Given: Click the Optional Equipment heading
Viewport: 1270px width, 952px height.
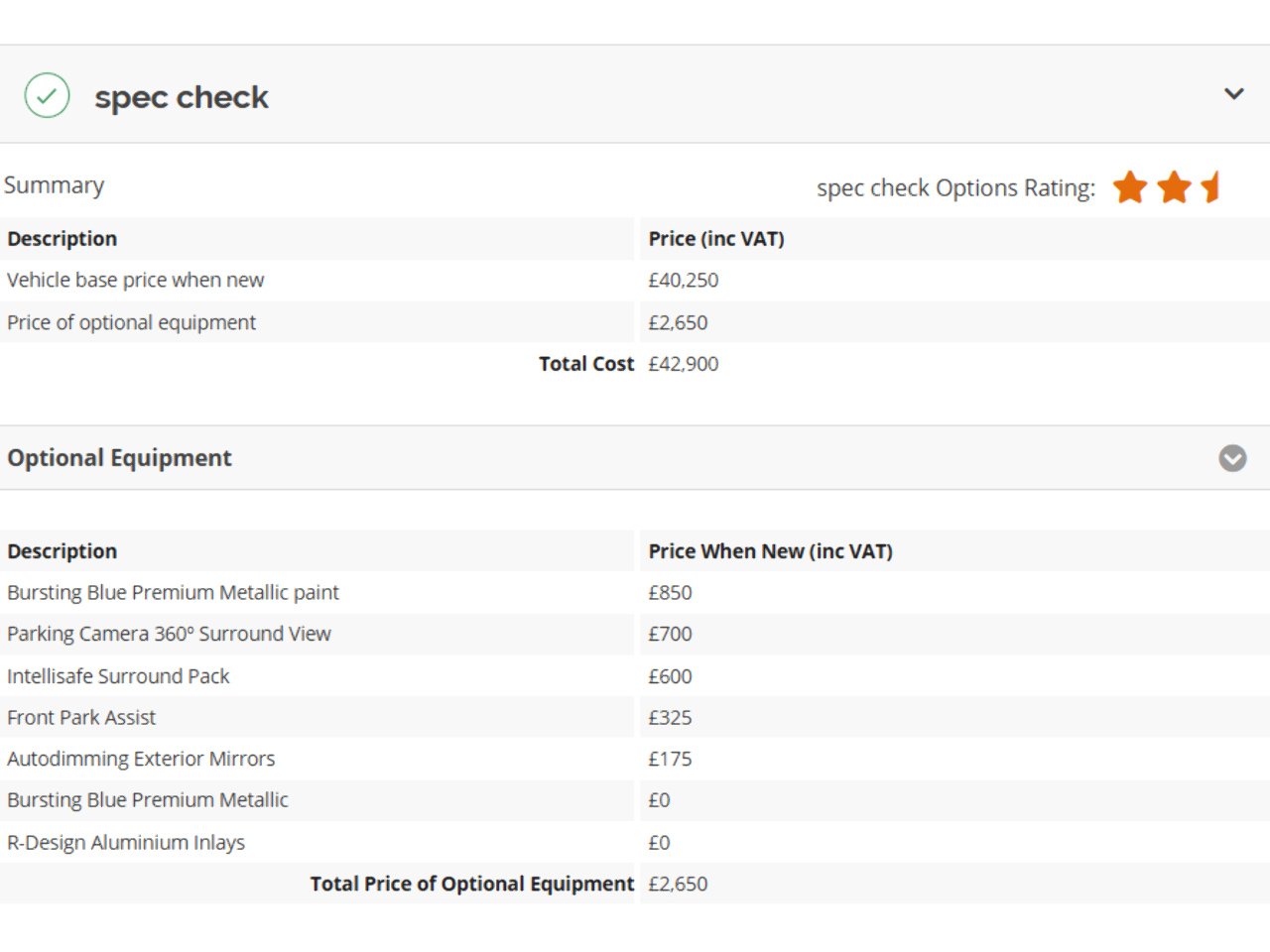Looking at the screenshot, I should pyautogui.click(x=119, y=458).
